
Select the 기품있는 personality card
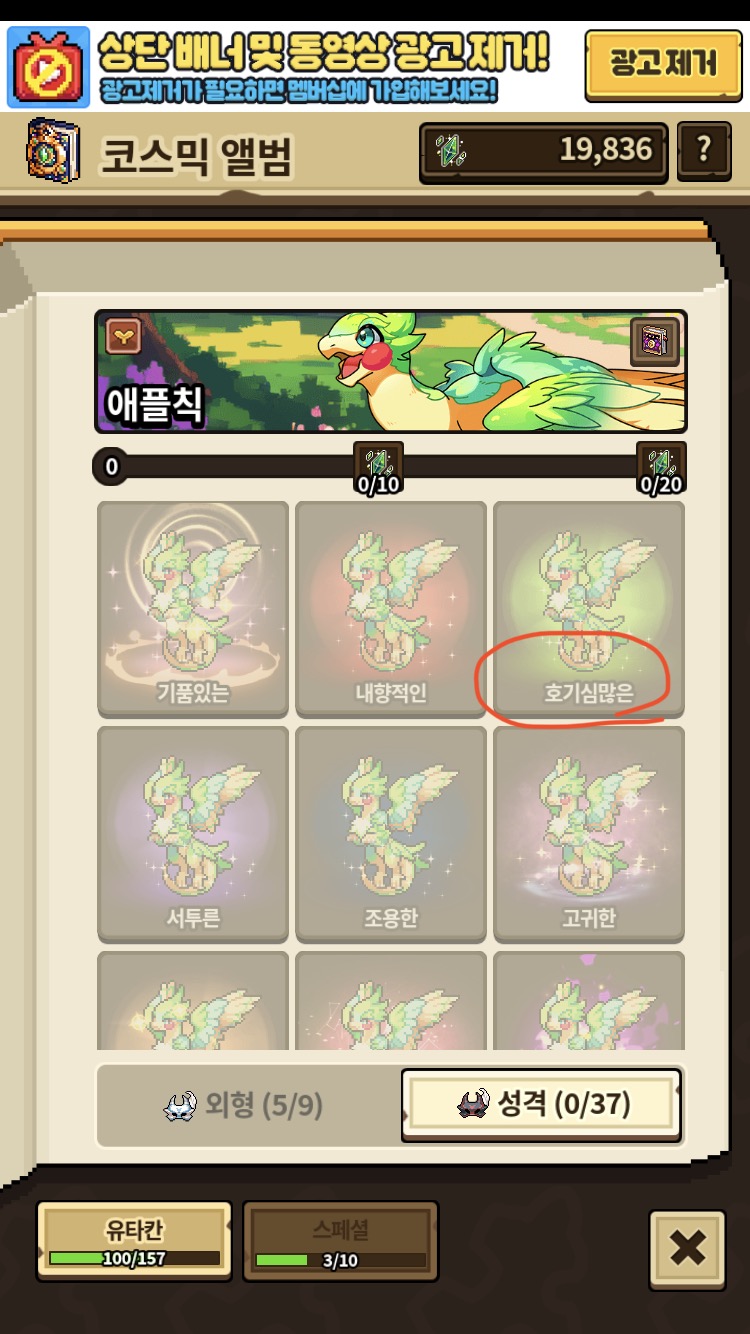pos(193,609)
